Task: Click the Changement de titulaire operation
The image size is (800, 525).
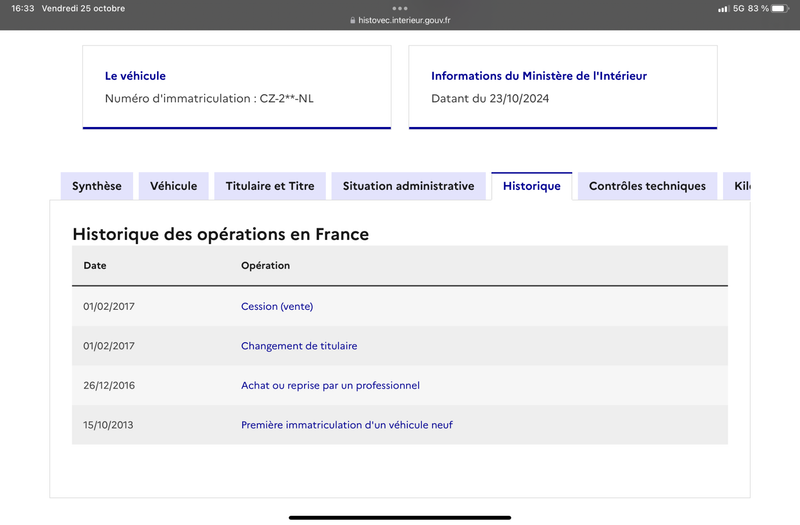Action: point(299,346)
